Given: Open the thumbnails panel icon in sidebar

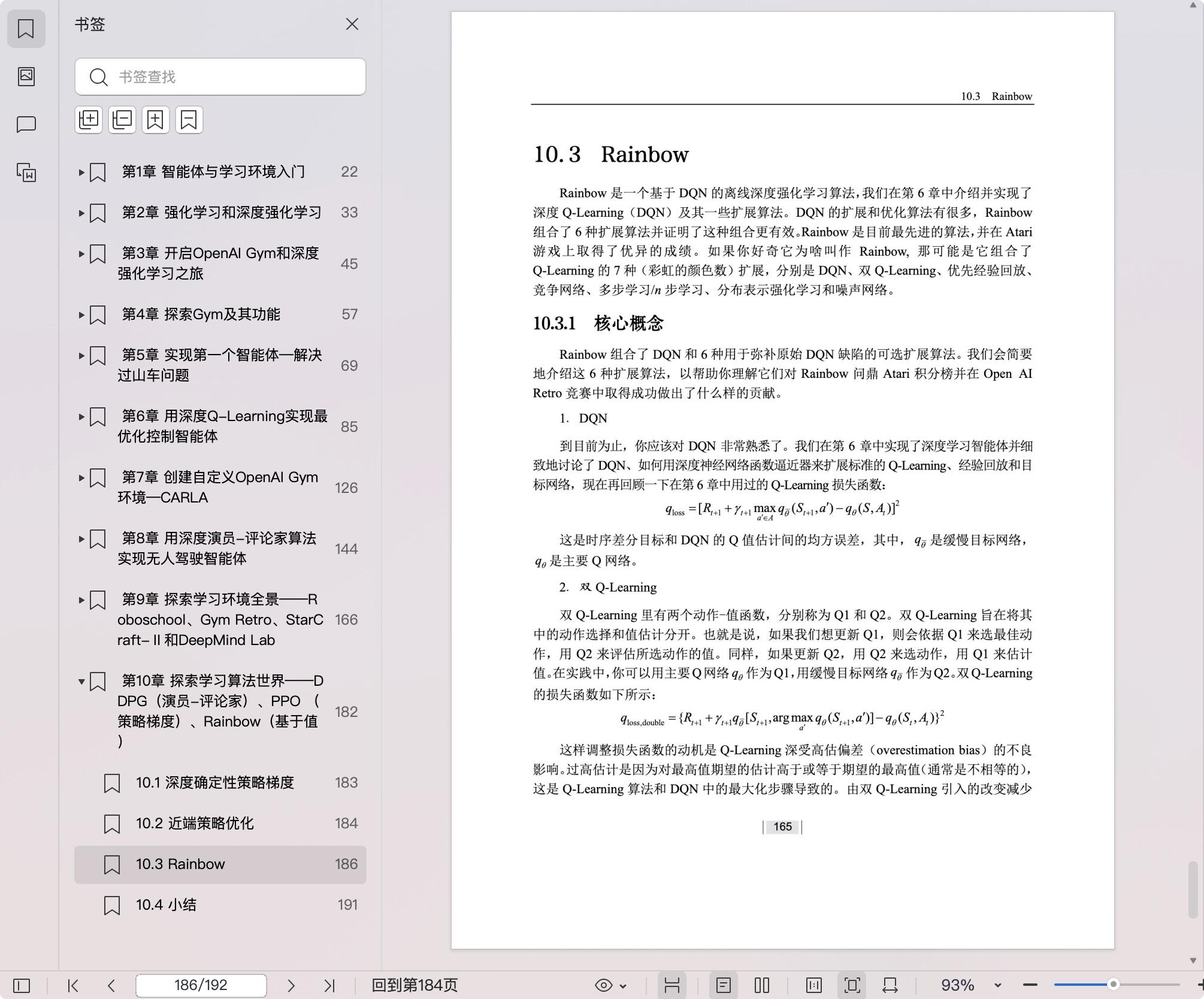Looking at the screenshot, I should point(26,76).
